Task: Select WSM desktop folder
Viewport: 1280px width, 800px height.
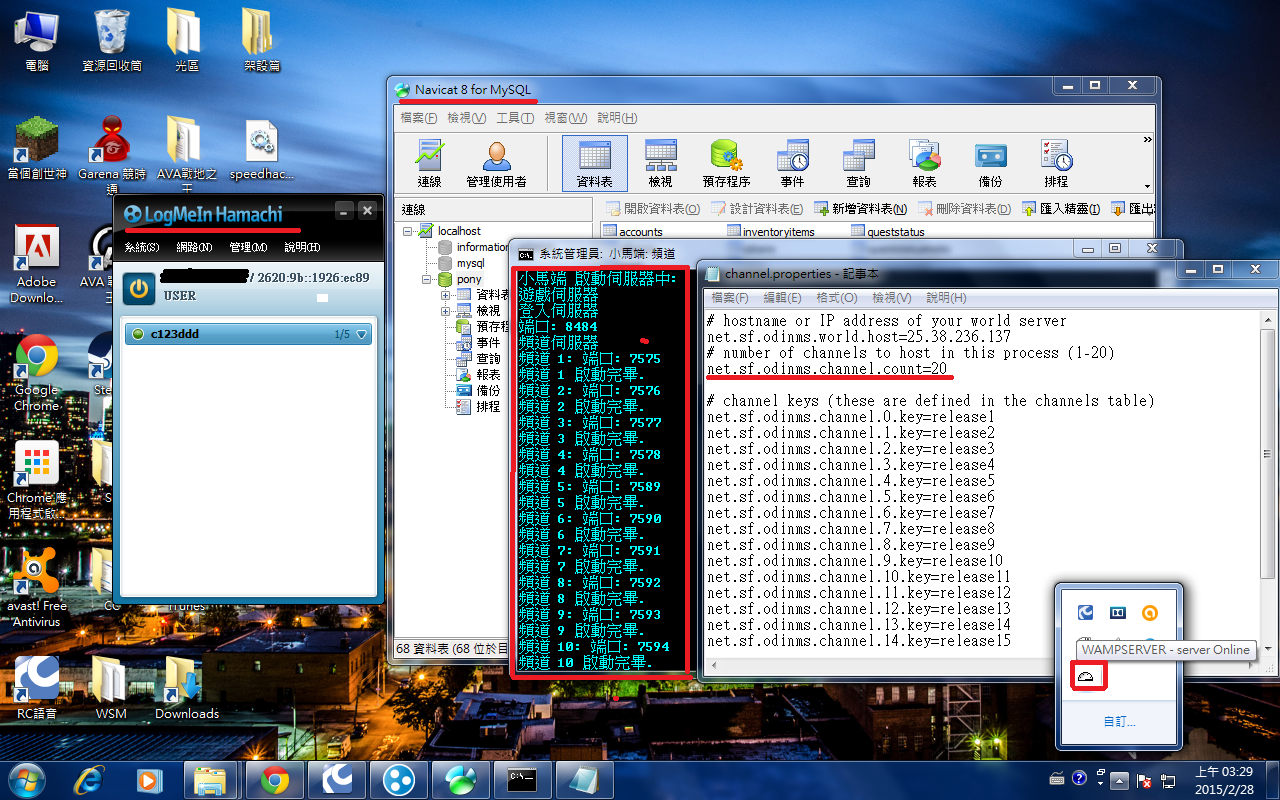Action: [x=111, y=687]
